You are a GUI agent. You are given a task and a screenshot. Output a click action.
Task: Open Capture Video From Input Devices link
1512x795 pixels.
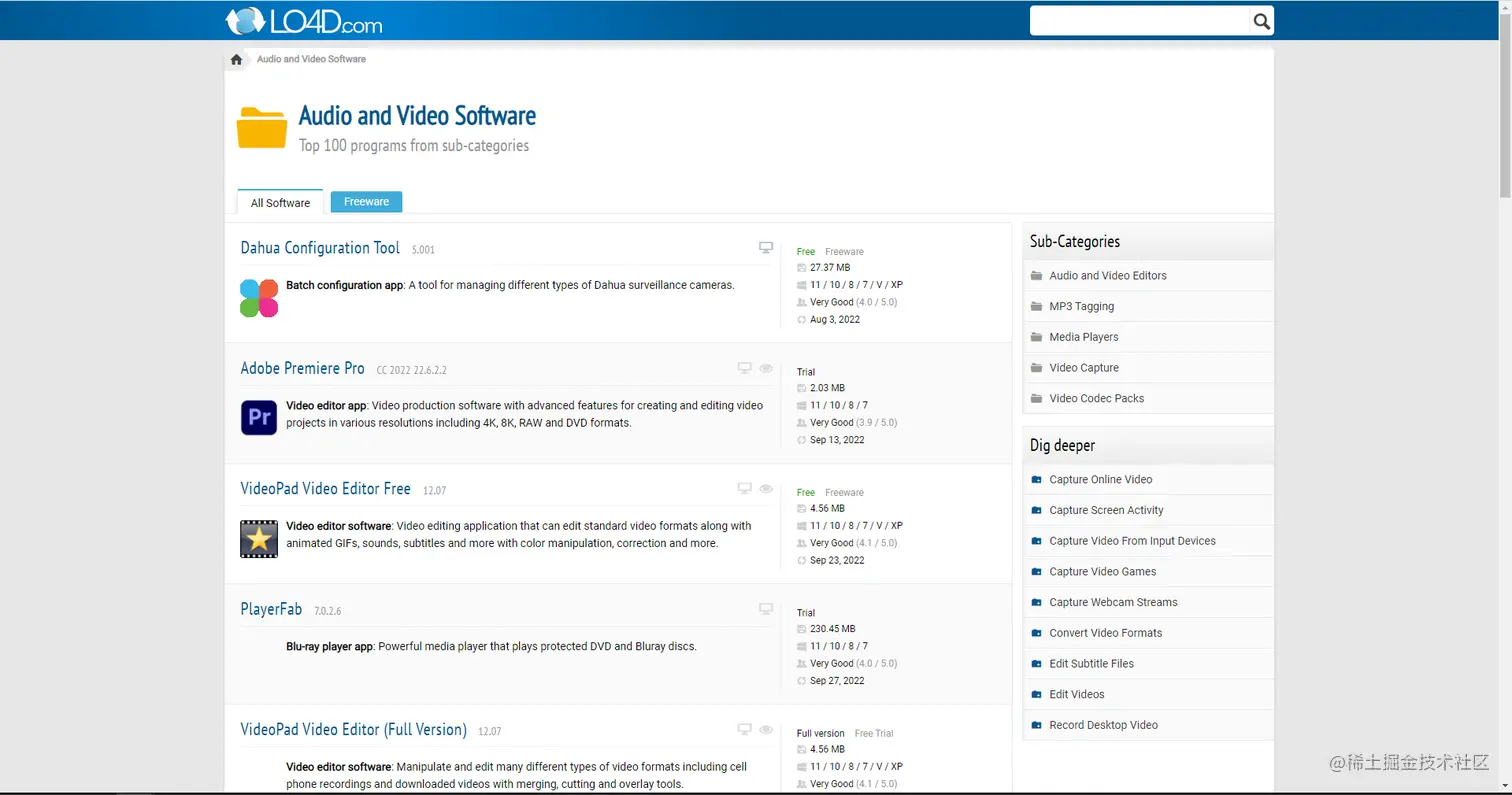pos(1132,541)
